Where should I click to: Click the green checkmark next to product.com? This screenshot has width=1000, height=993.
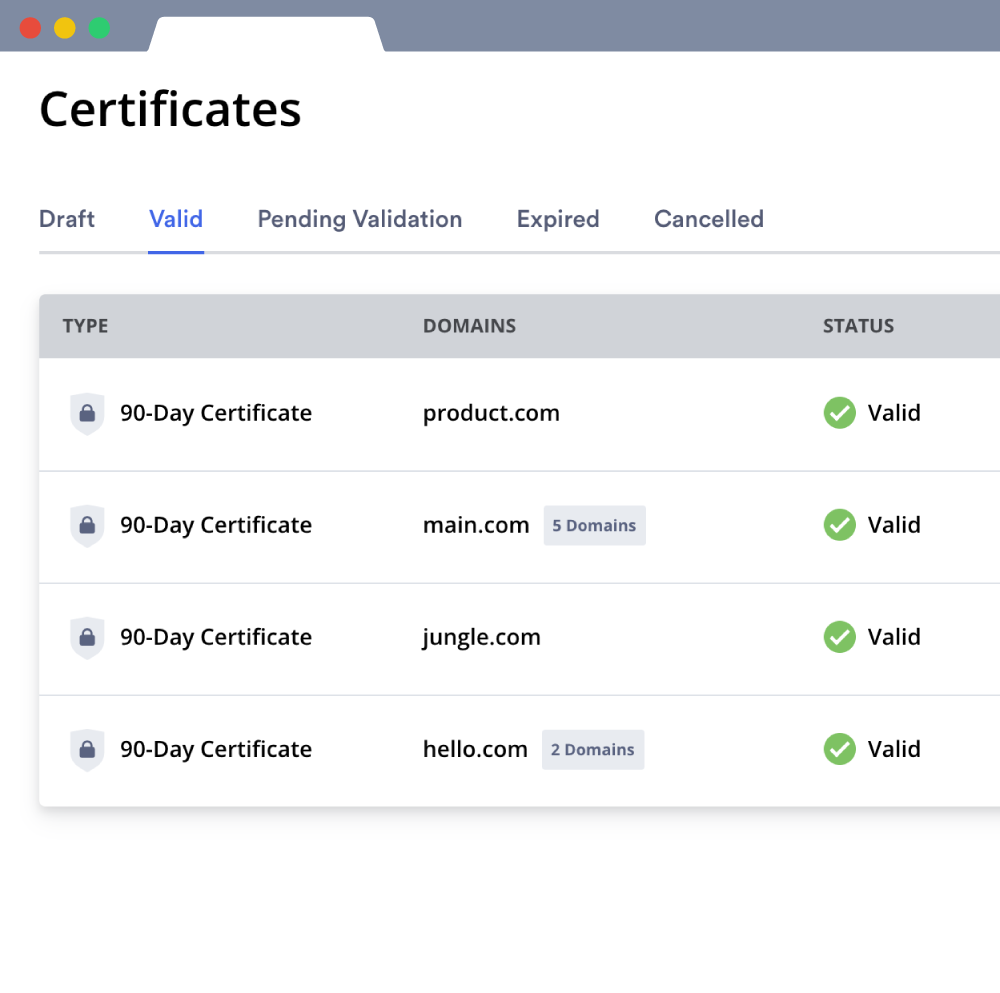840,413
